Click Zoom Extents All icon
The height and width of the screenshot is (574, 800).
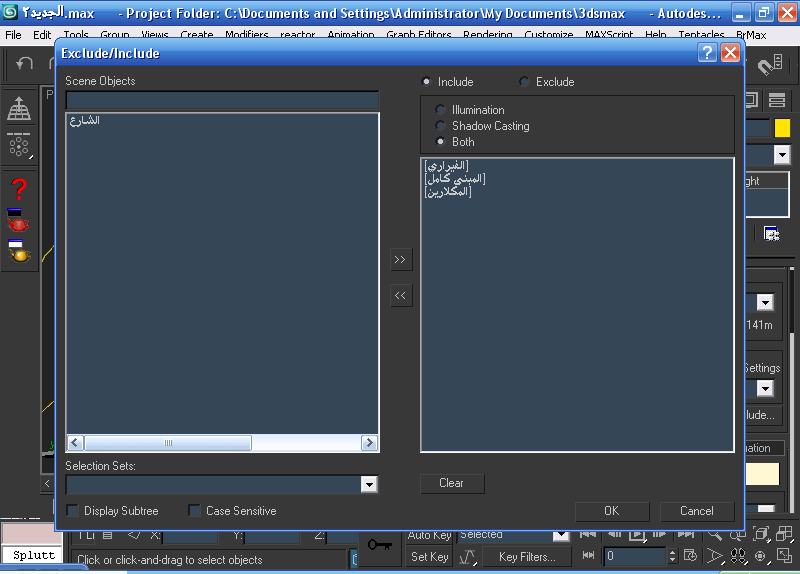coord(784,534)
